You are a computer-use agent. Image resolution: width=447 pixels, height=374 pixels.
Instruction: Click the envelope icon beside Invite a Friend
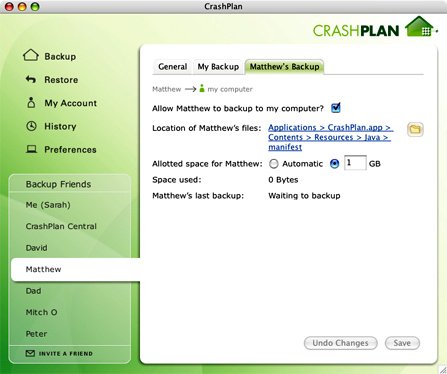coord(30,353)
